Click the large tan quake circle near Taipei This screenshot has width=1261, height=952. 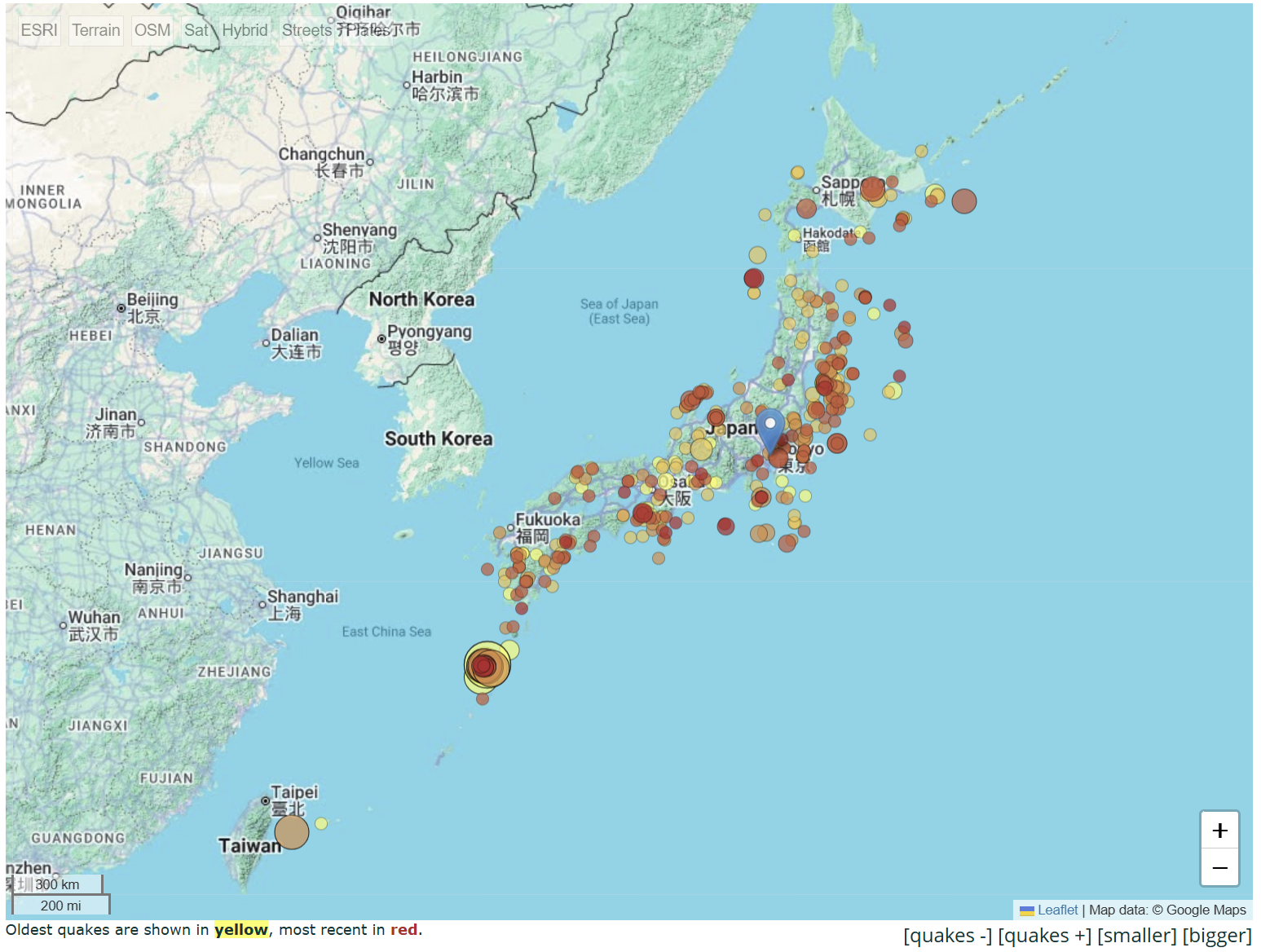click(292, 832)
